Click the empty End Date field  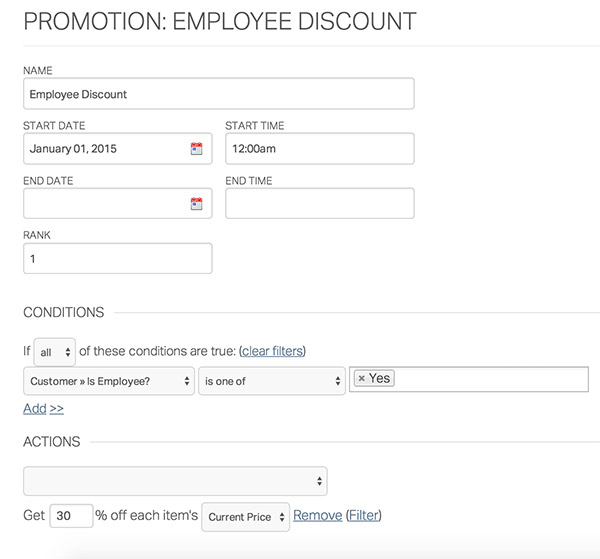click(x=105, y=204)
